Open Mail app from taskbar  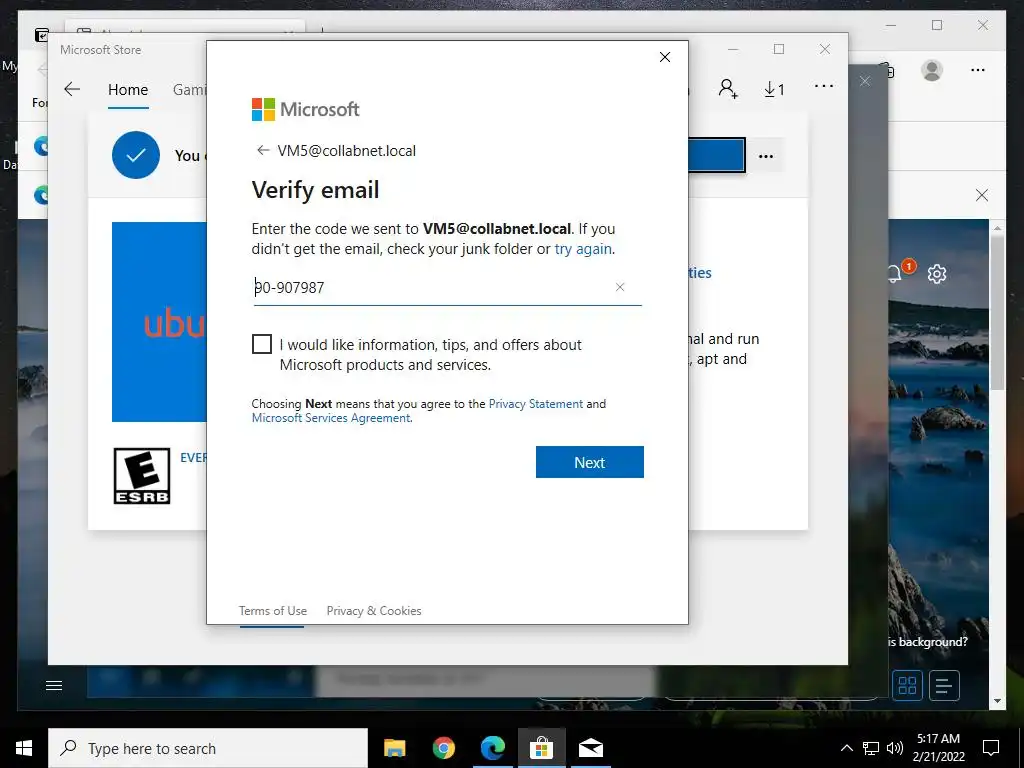tap(590, 748)
